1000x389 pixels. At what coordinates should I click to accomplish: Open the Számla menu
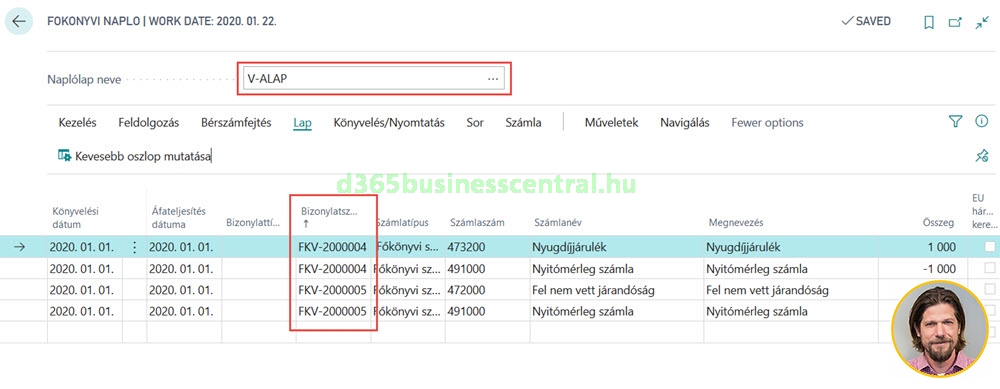[x=523, y=122]
